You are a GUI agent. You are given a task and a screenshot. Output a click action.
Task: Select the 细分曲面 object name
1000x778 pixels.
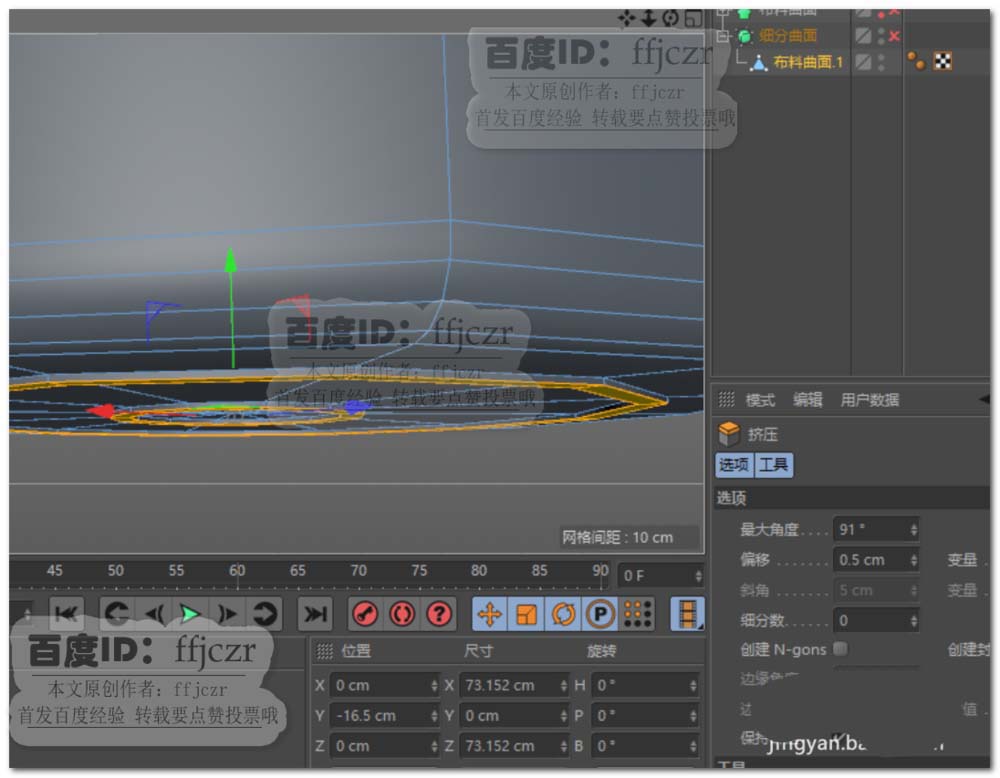point(788,36)
